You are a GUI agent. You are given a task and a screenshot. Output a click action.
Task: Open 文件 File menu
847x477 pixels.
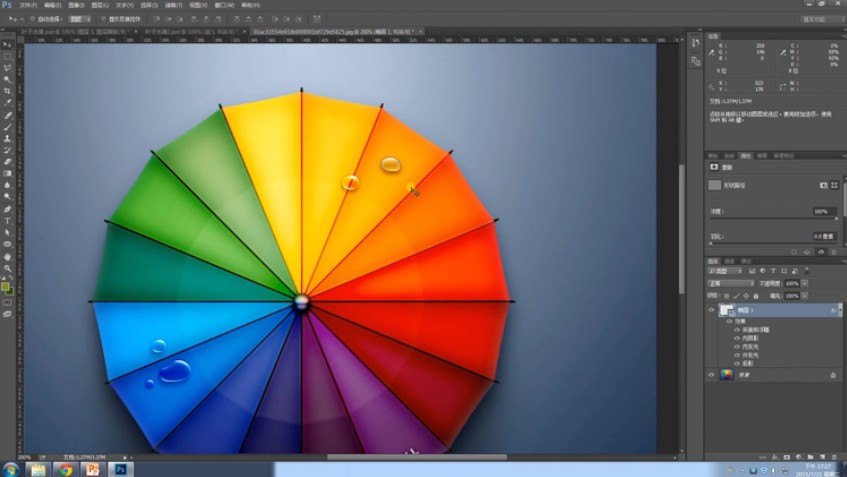click(x=28, y=5)
